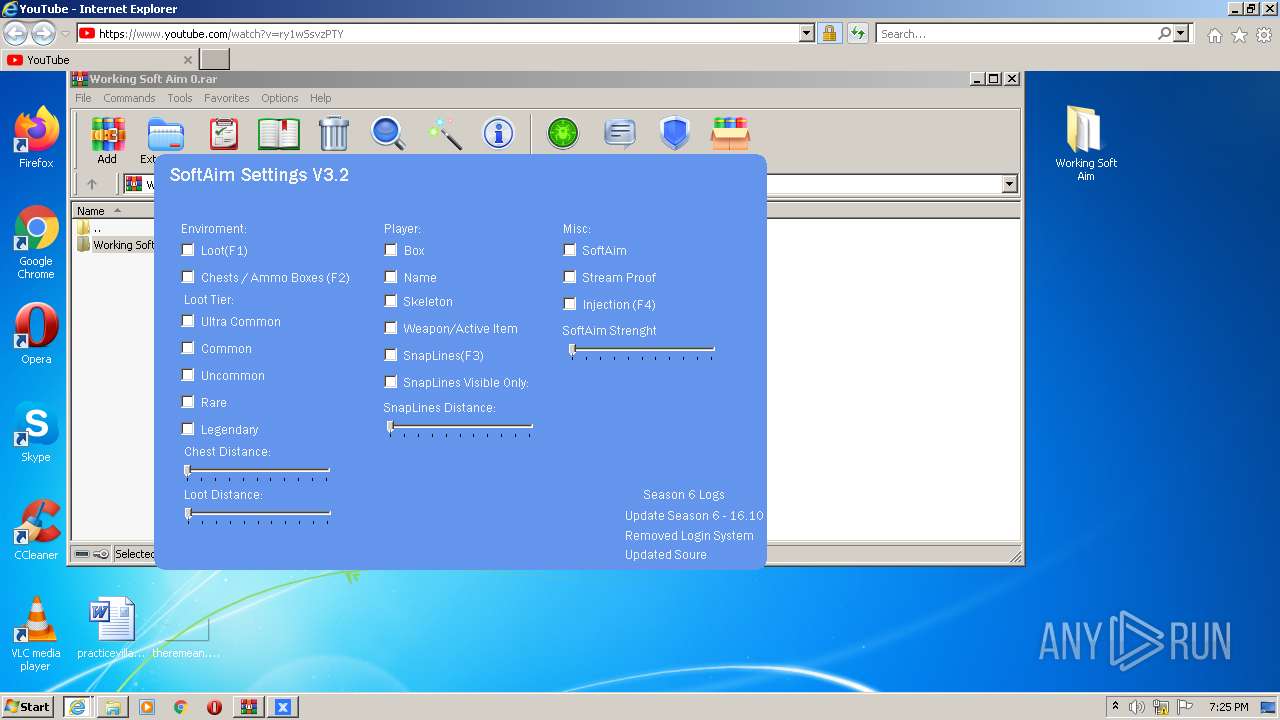Click the Comment speech bubble icon in WinRAR

click(x=620, y=133)
